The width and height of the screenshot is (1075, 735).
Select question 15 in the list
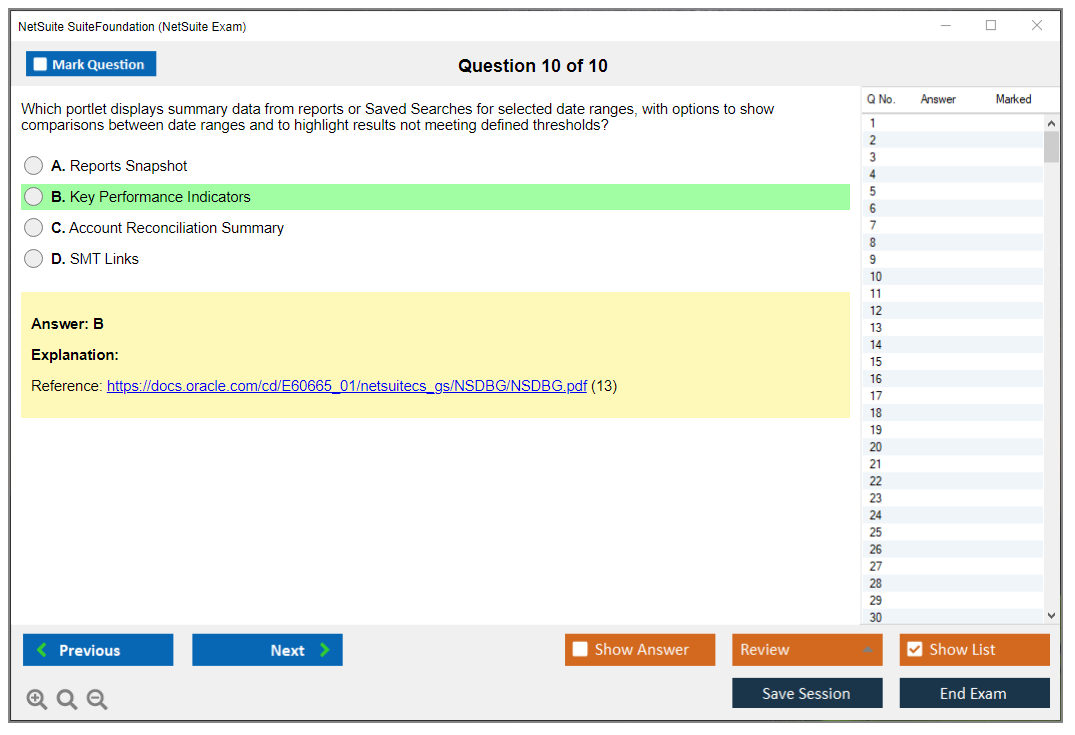[x=952, y=361]
